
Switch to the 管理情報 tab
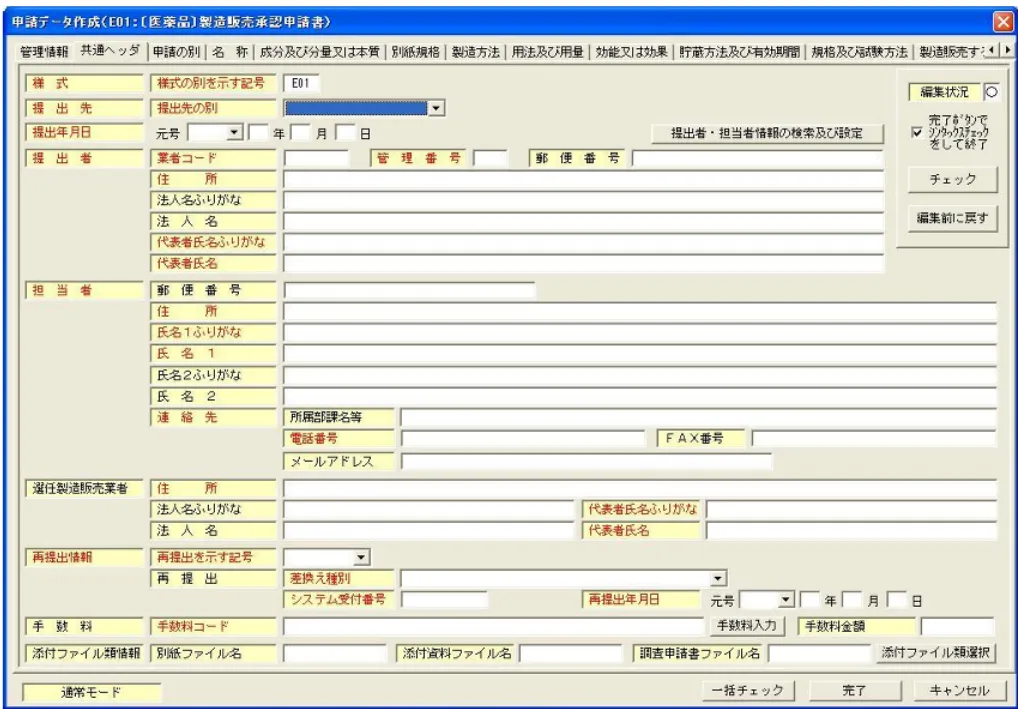point(44,50)
